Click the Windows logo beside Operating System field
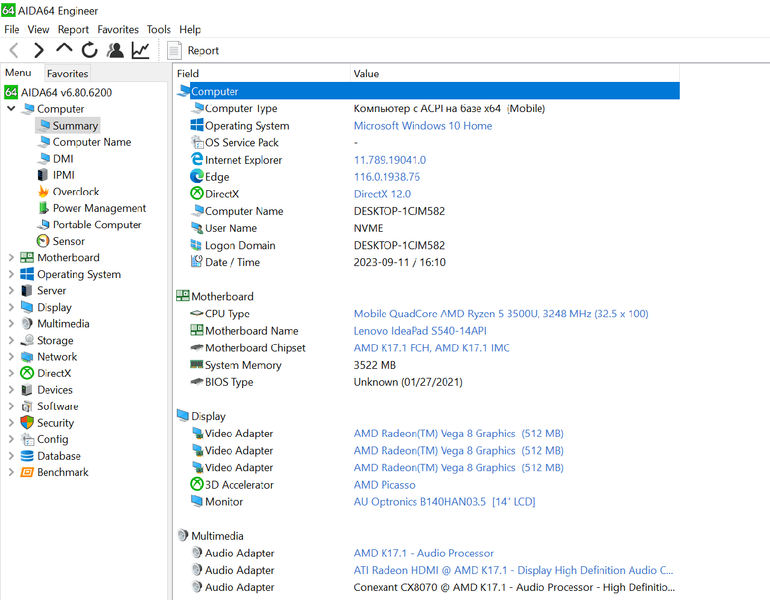Screen dimensions: 770x600 click(x=197, y=125)
